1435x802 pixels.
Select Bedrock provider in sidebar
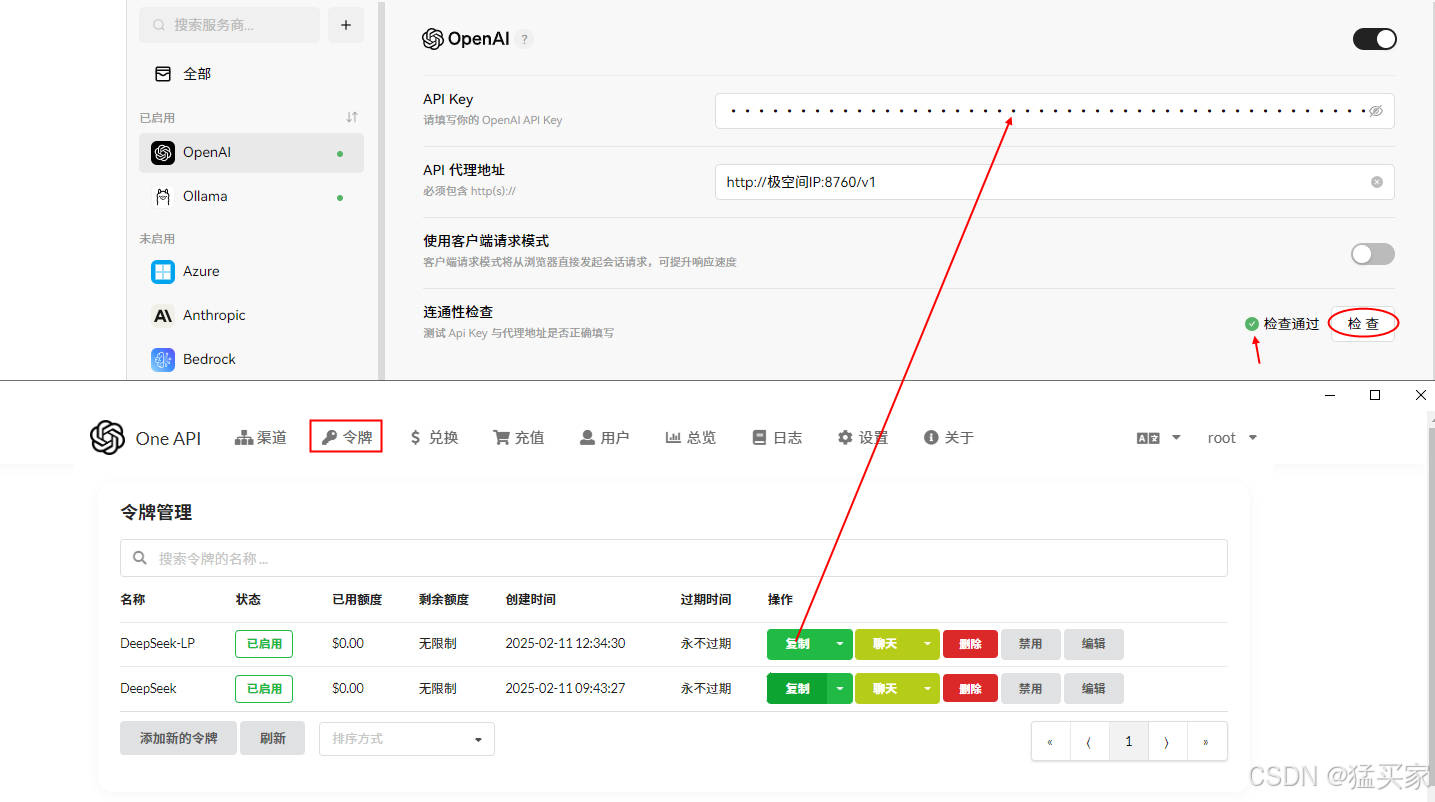click(251, 360)
